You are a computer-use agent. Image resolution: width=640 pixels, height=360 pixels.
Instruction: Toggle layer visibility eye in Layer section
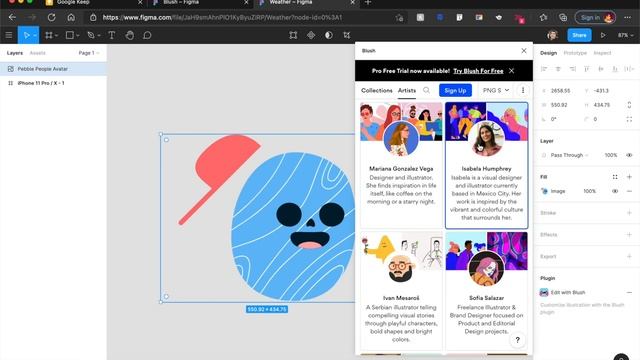[x=629, y=155]
